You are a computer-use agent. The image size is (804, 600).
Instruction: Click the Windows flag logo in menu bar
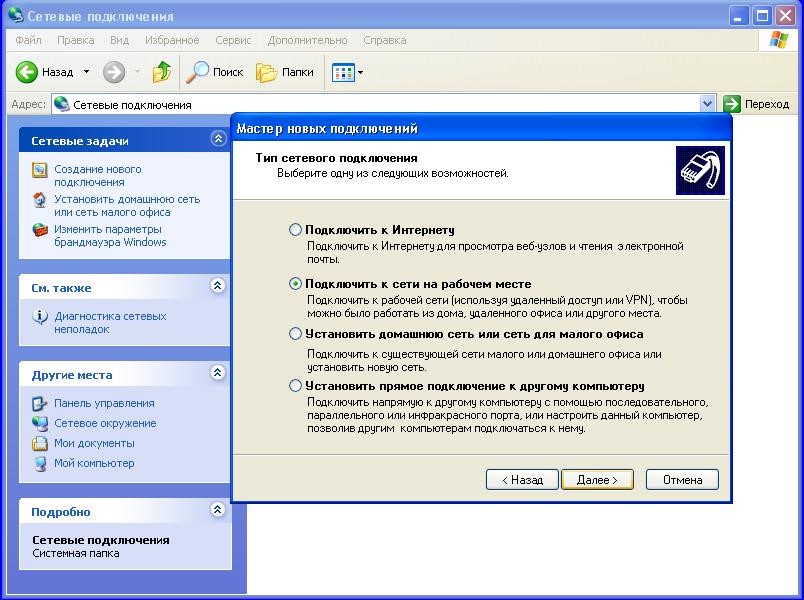tap(778, 40)
